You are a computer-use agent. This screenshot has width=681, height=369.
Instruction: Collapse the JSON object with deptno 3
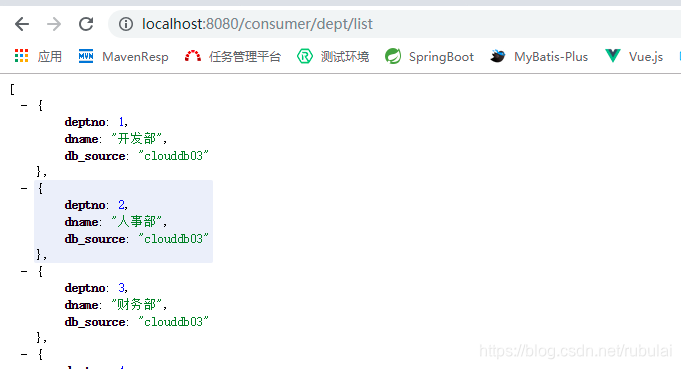point(24,272)
